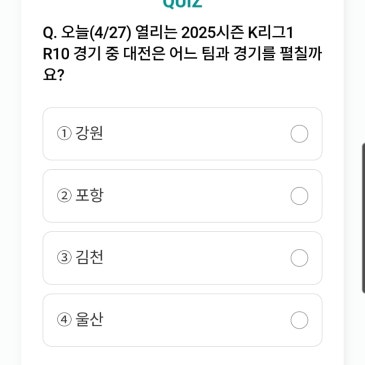Click the vertical scrollbar thumb
The width and height of the screenshot is (365, 365).
(363, 218)
